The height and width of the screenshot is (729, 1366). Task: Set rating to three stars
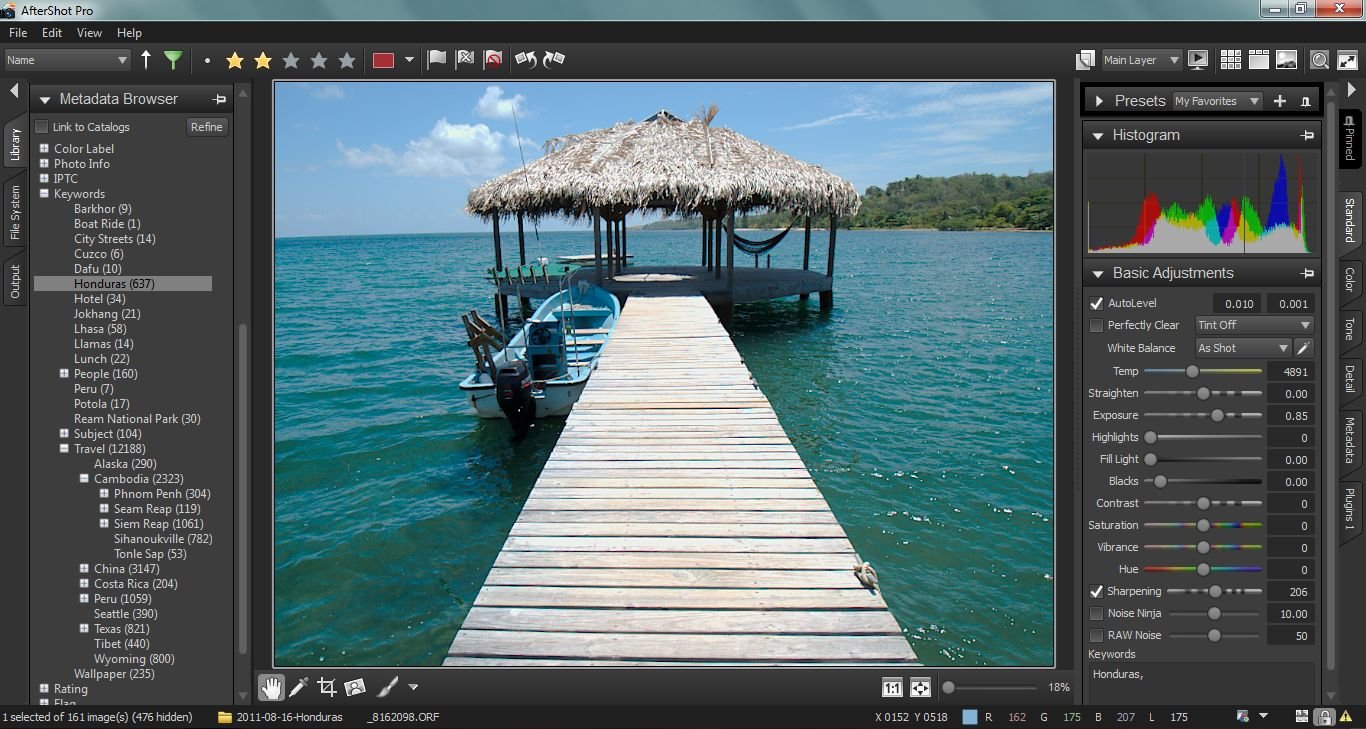[x=291, y=61]
